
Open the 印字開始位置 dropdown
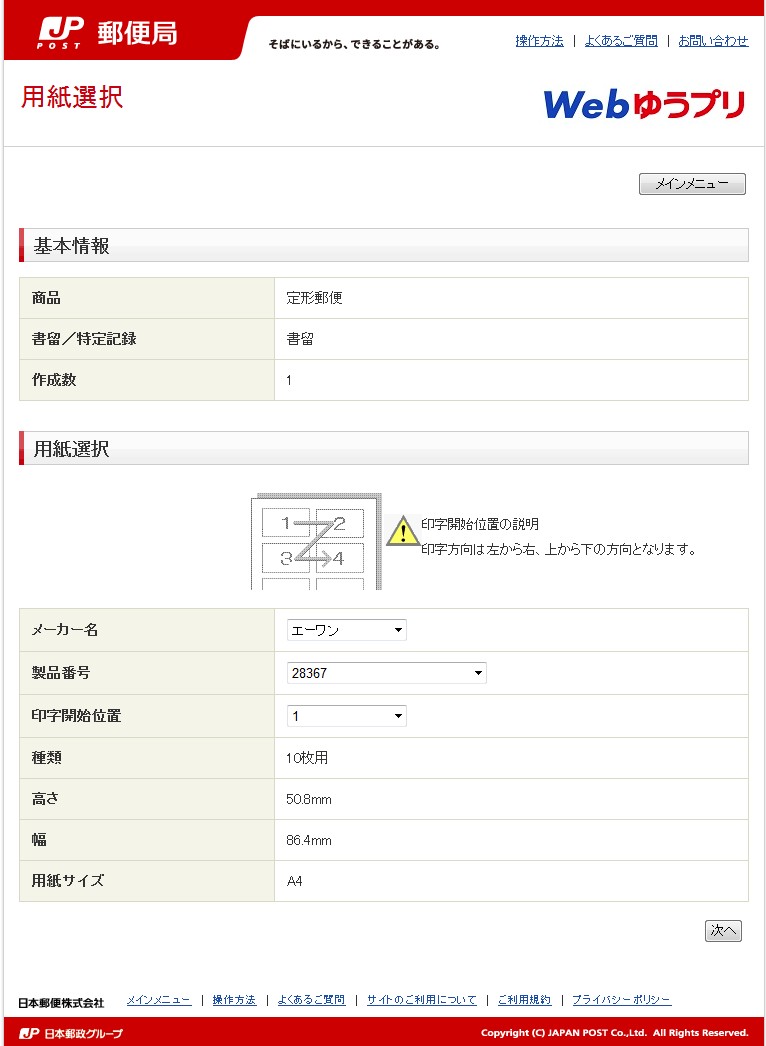pos(346,716)
